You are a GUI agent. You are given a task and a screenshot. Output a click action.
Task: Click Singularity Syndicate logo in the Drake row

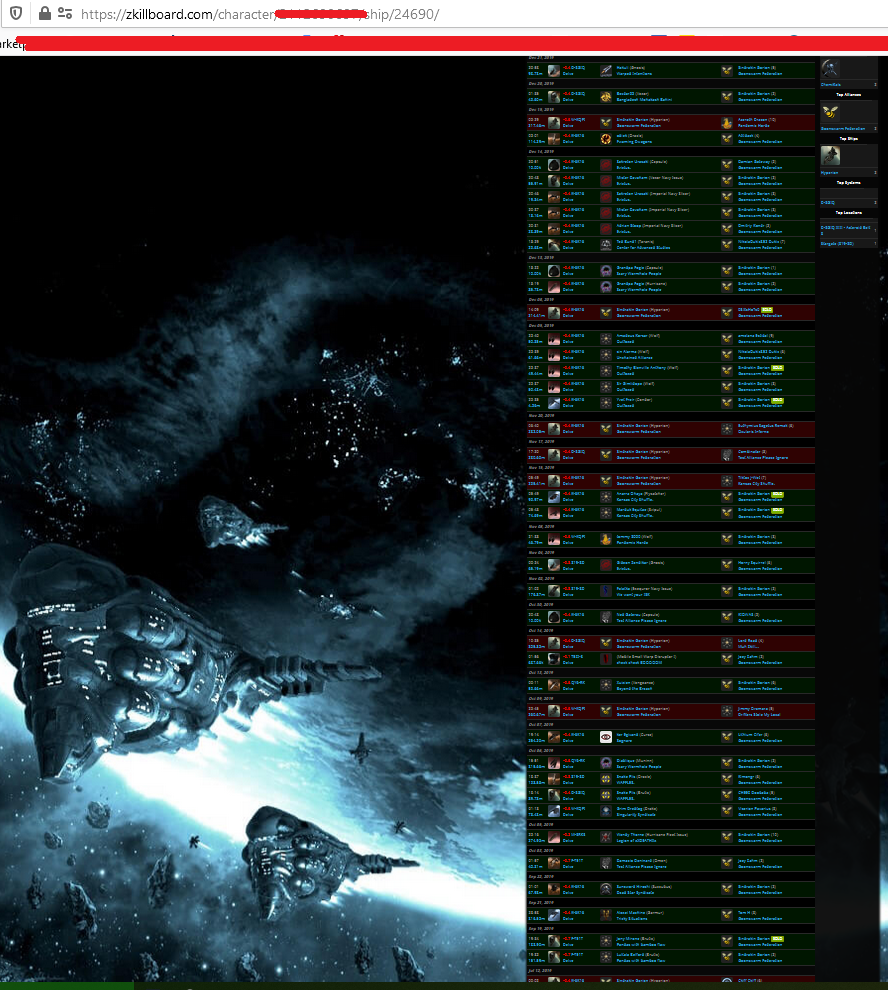tap(606, 811)
